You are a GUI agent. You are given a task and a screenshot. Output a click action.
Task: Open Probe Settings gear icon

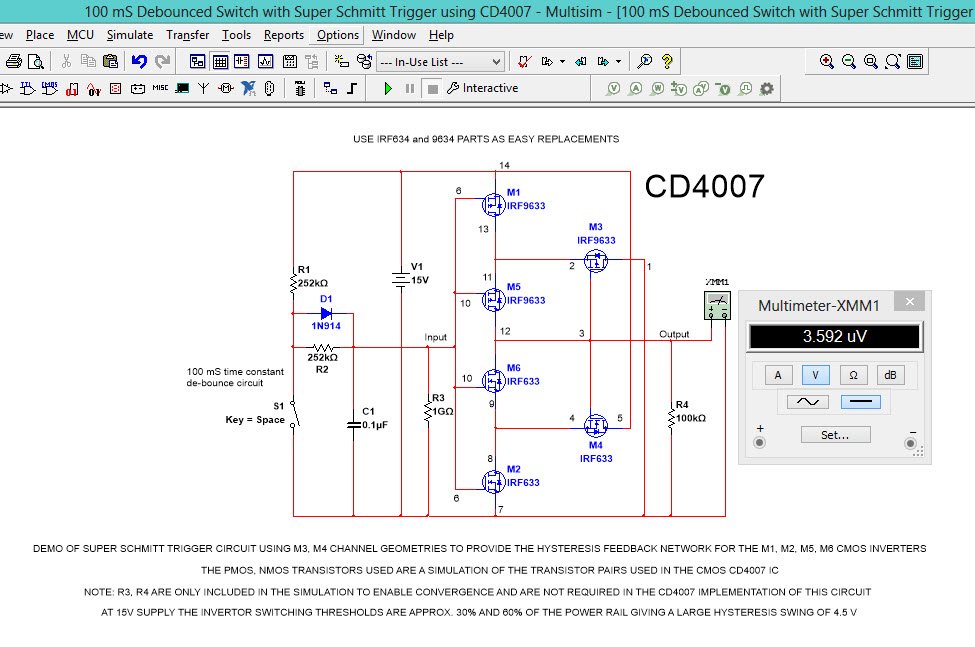767,88
